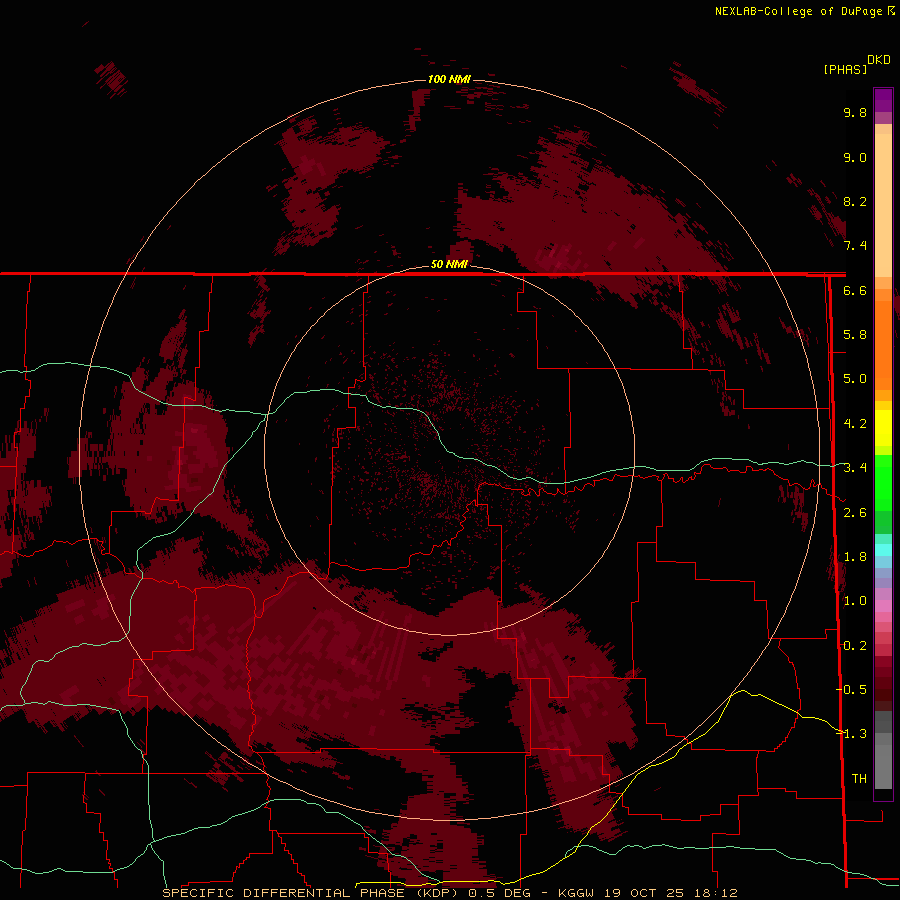Click the 9.0 scale value
The width and height of the screenshot is (900, 900).
[855, 158]
